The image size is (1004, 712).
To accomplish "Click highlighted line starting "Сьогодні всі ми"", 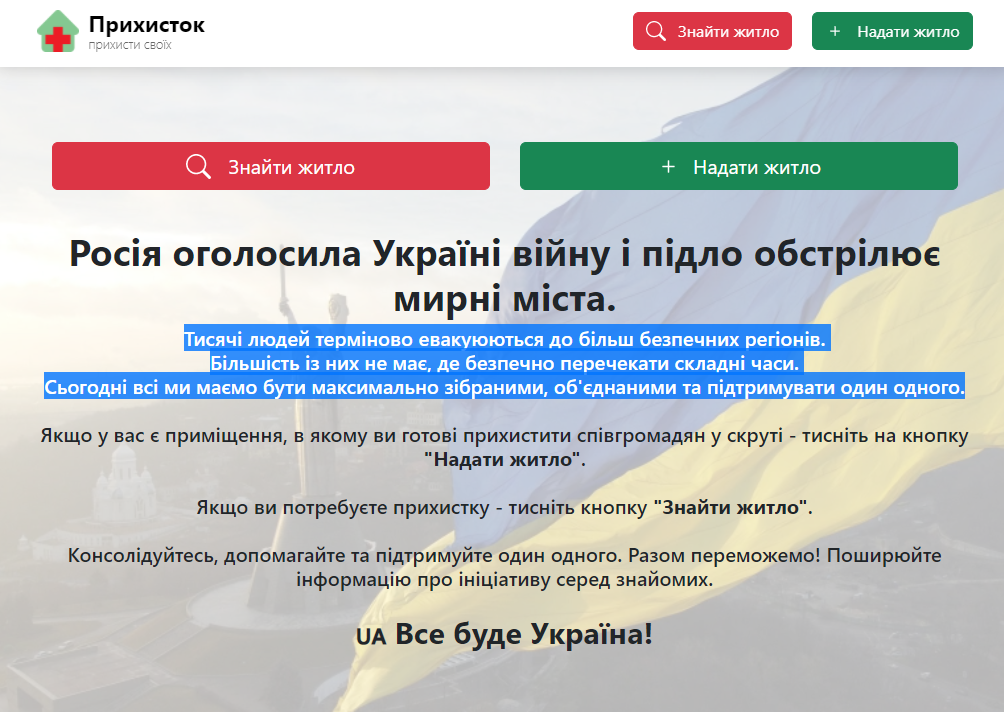I will (504, 387).
